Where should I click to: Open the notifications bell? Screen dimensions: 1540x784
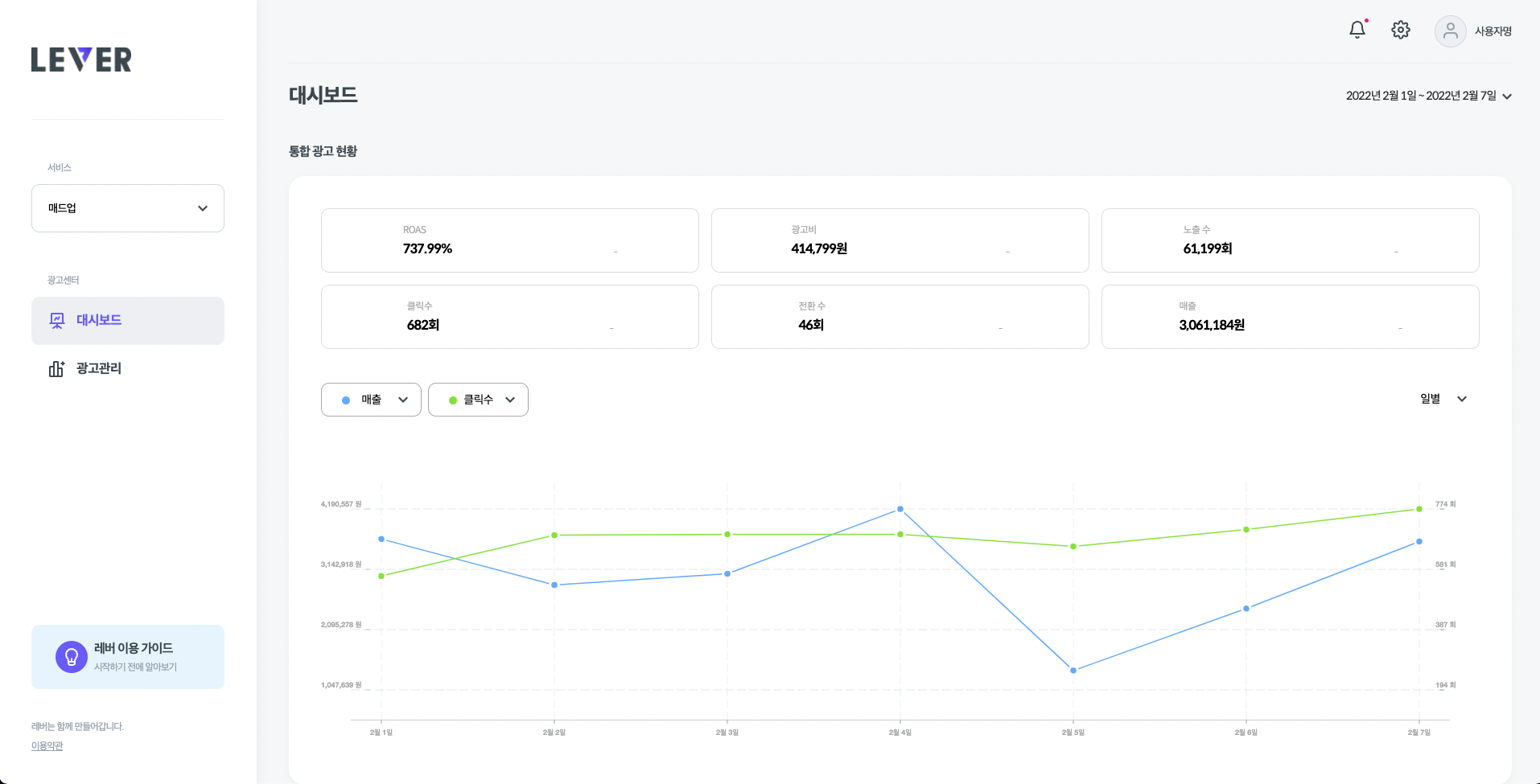[x=1357, y=30]
